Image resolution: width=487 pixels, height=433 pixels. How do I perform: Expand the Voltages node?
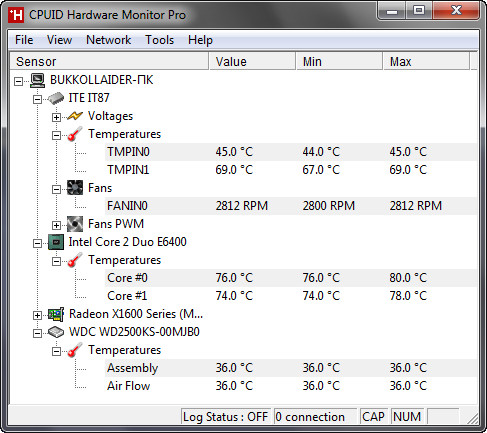(x=56, y=117)
